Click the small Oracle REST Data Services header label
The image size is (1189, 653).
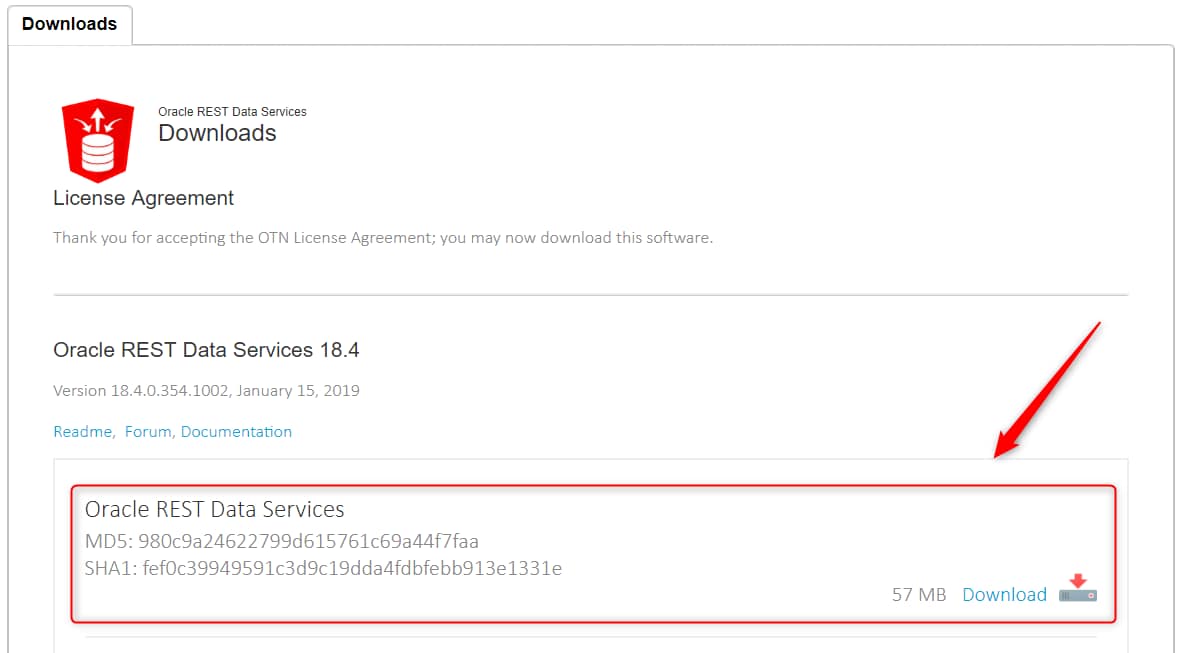232,112
